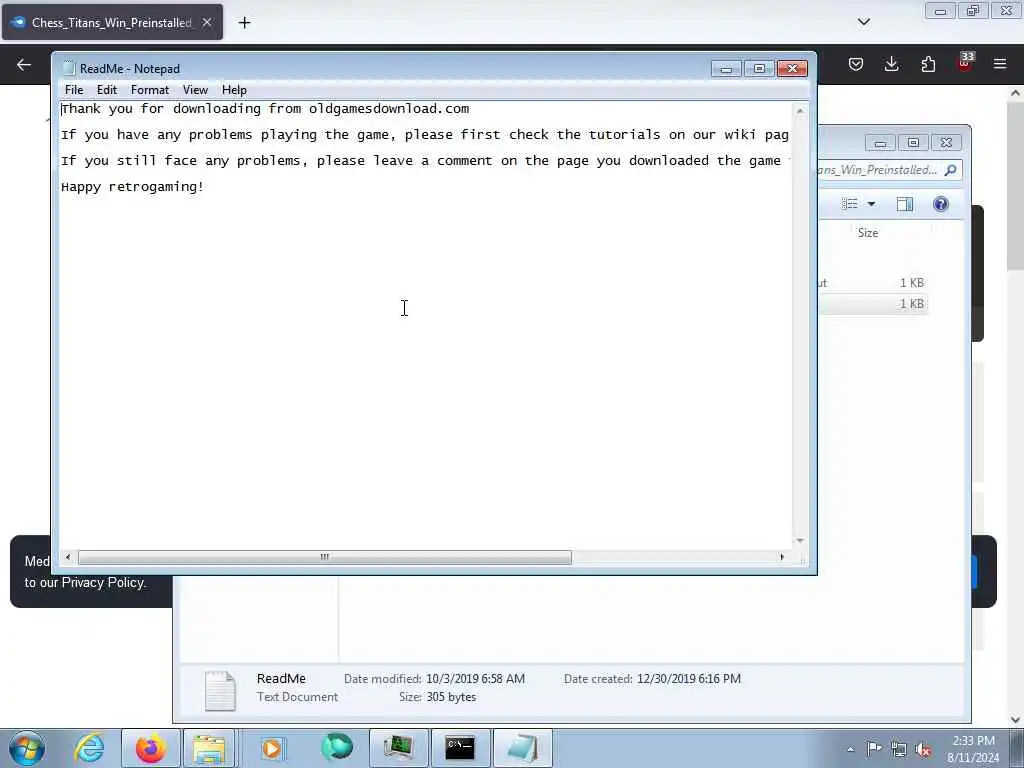Open the Notepad File menu
Viewport: 1024px width, 768px height.
click(x=74, y=89)
